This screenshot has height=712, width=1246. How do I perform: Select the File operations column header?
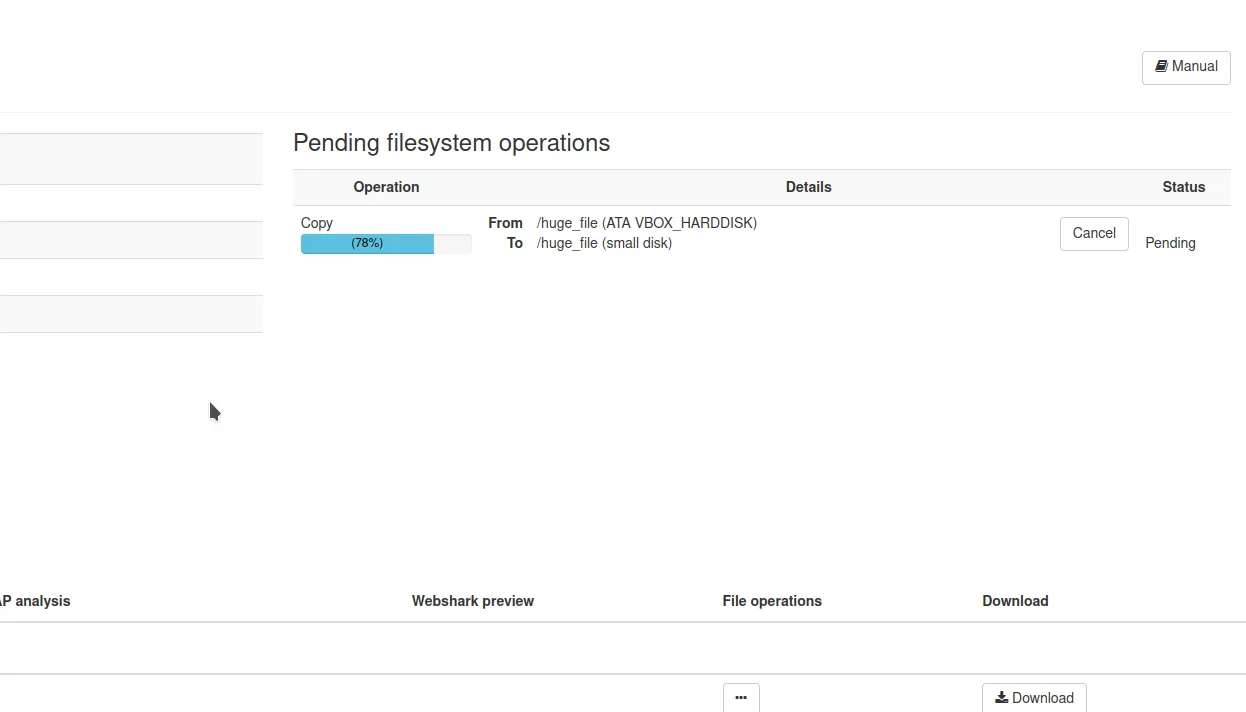point(772,601)
